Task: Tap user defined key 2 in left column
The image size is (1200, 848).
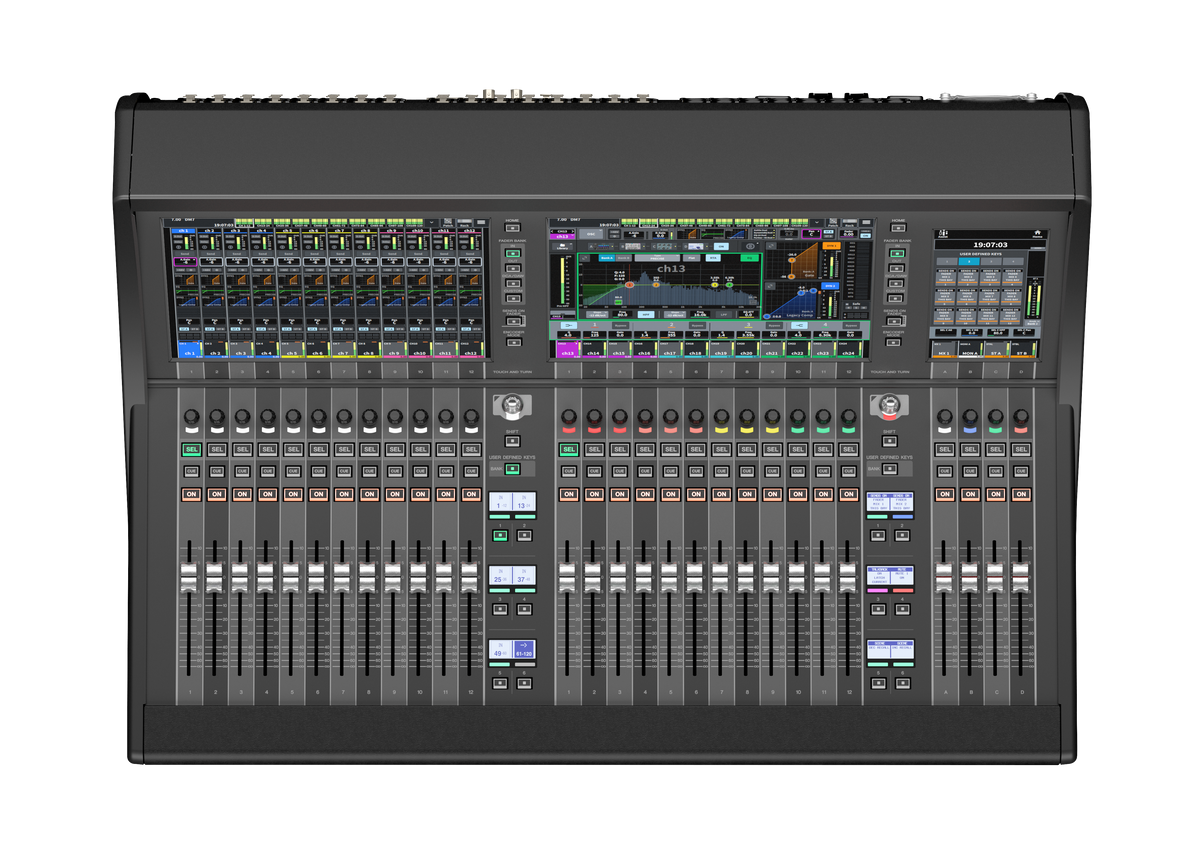Action: (524, 536)
